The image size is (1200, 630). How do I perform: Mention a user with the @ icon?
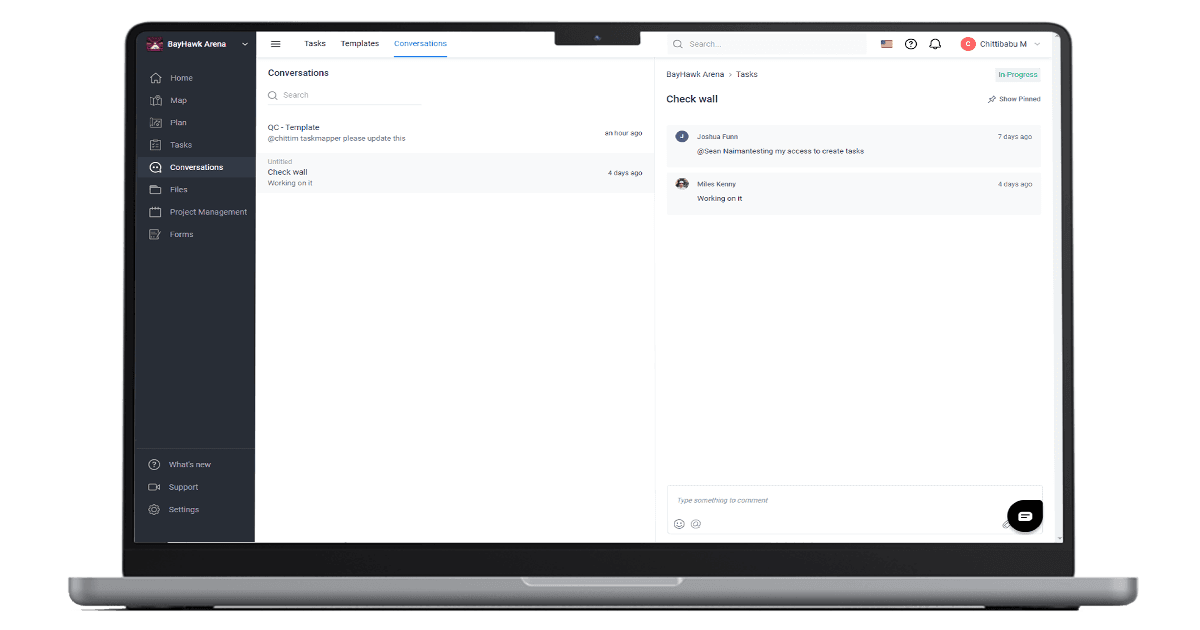pyautogui.click(x=696, y=524)
